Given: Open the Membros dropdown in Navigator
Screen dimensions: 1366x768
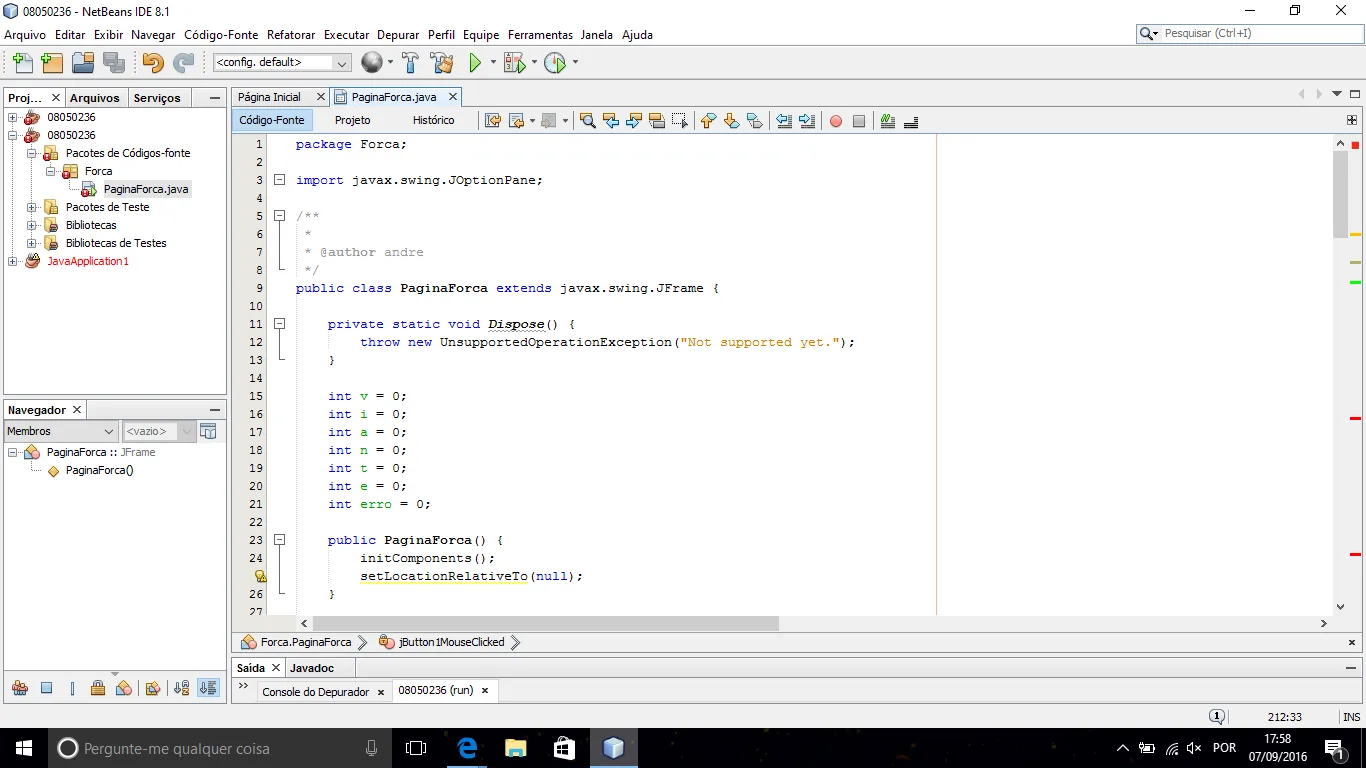Looking at the screenshot, I should pyautogui.click(x=61, y=431).
